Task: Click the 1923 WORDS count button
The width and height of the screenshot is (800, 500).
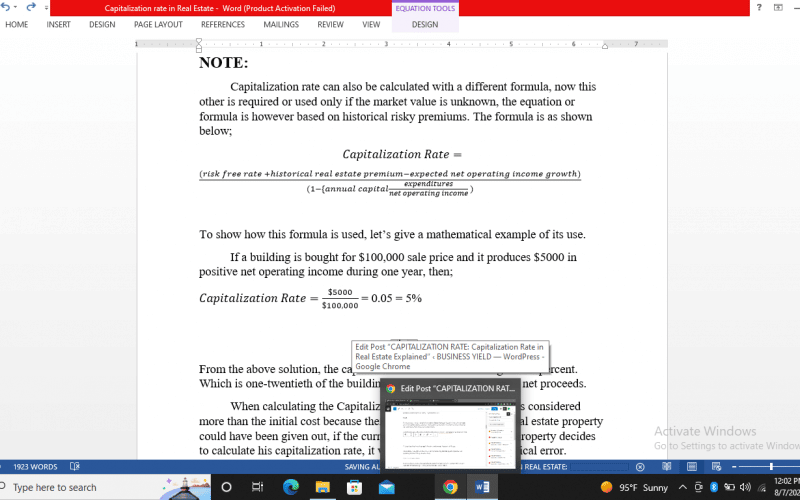Action: tap(33, 467)
